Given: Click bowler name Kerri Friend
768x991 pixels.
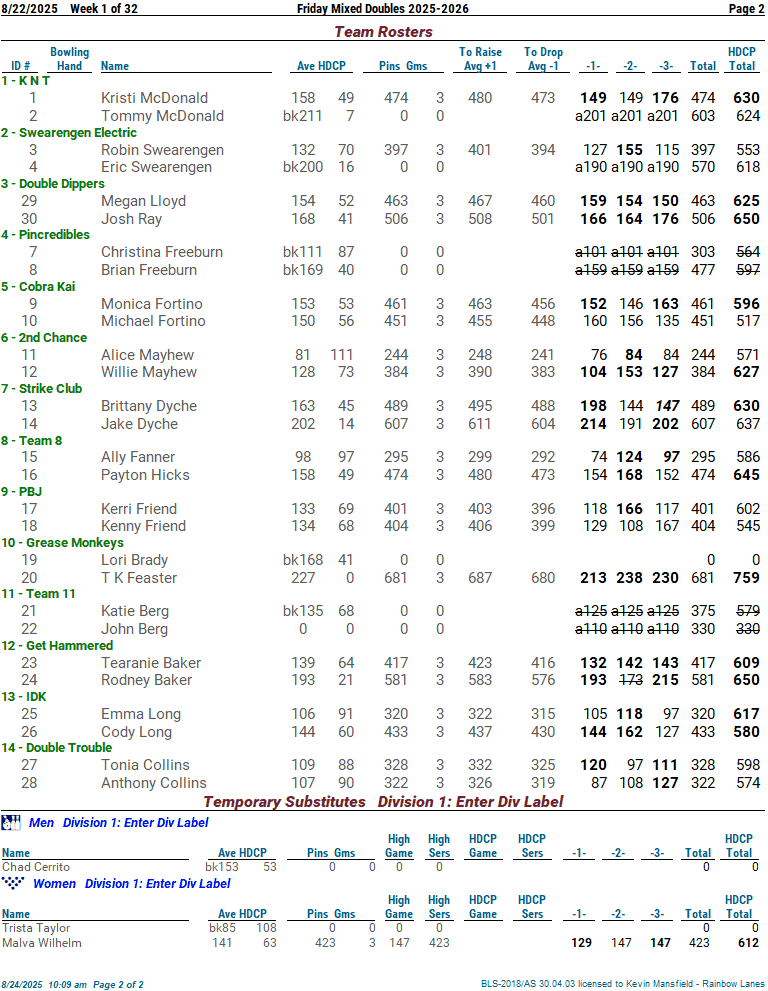Looking at the screenshot, I should (138, 509).
